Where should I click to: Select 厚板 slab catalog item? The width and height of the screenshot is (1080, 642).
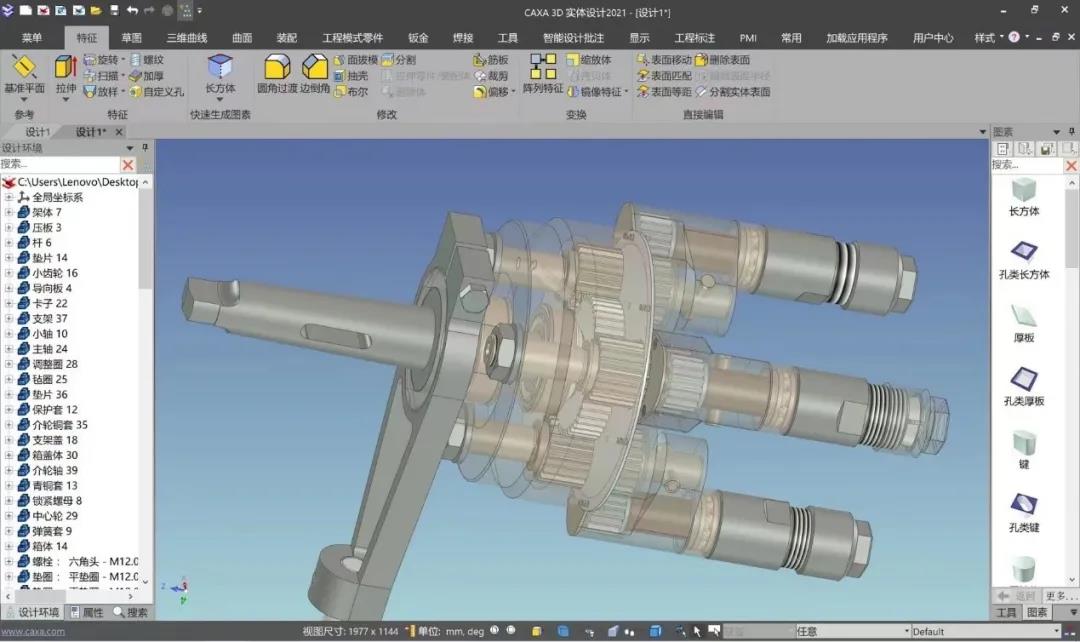(1024, 322)
